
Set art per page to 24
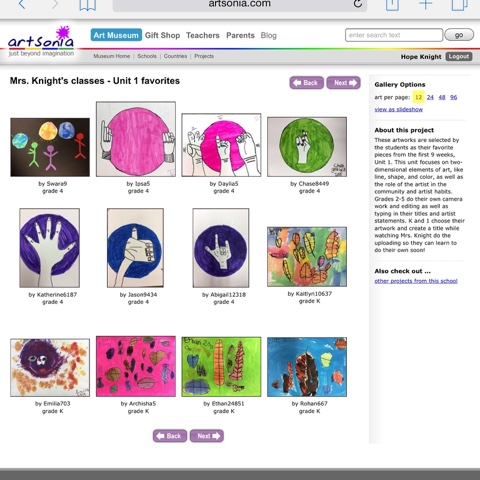[430, 97]
